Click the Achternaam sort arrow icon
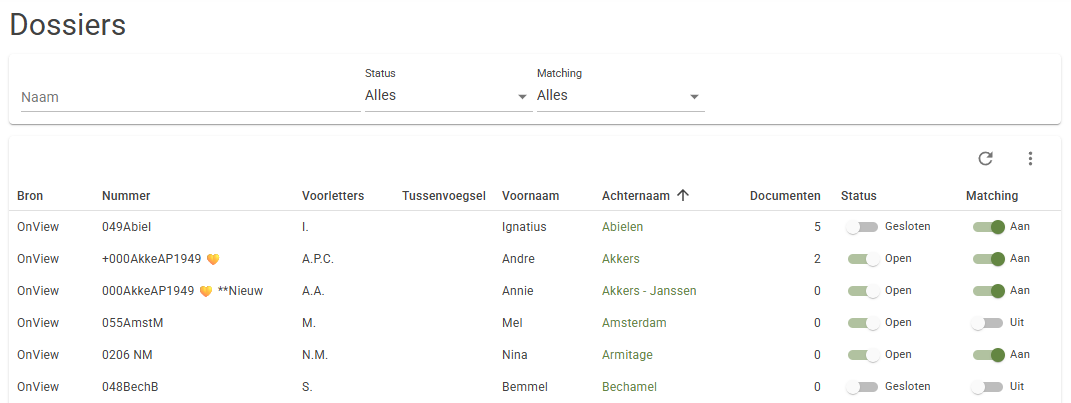This screenshot has width=1071, height=403. (x=682, y=195)
